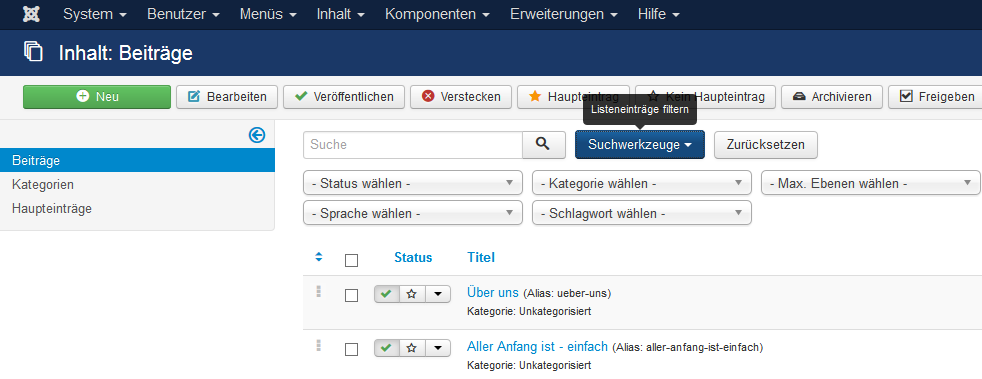The image size is (982, 379).
Task: Open the Menüs menu
Action: point(268,14)
